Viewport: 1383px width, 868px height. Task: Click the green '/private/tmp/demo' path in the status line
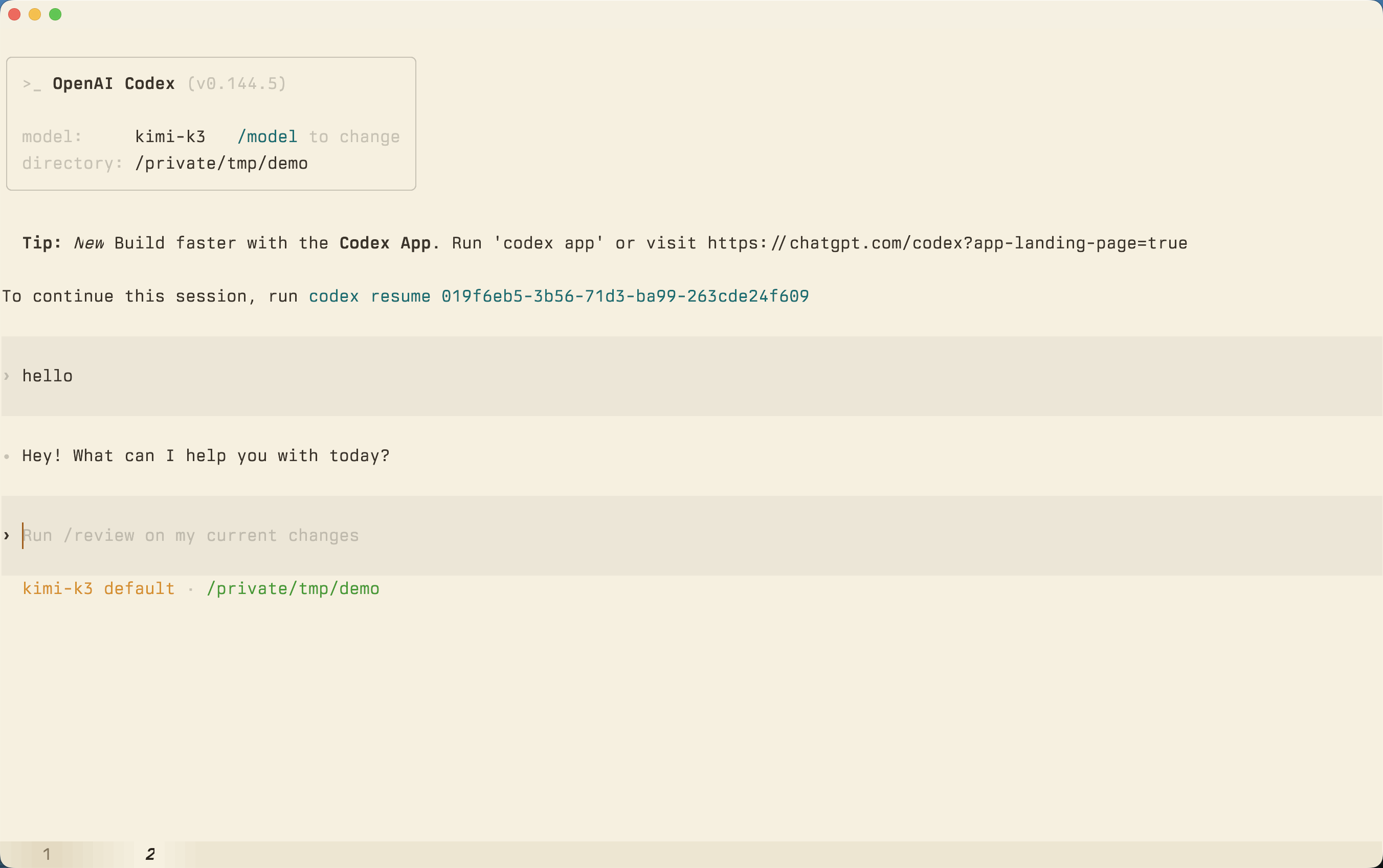tap(293, 589)
